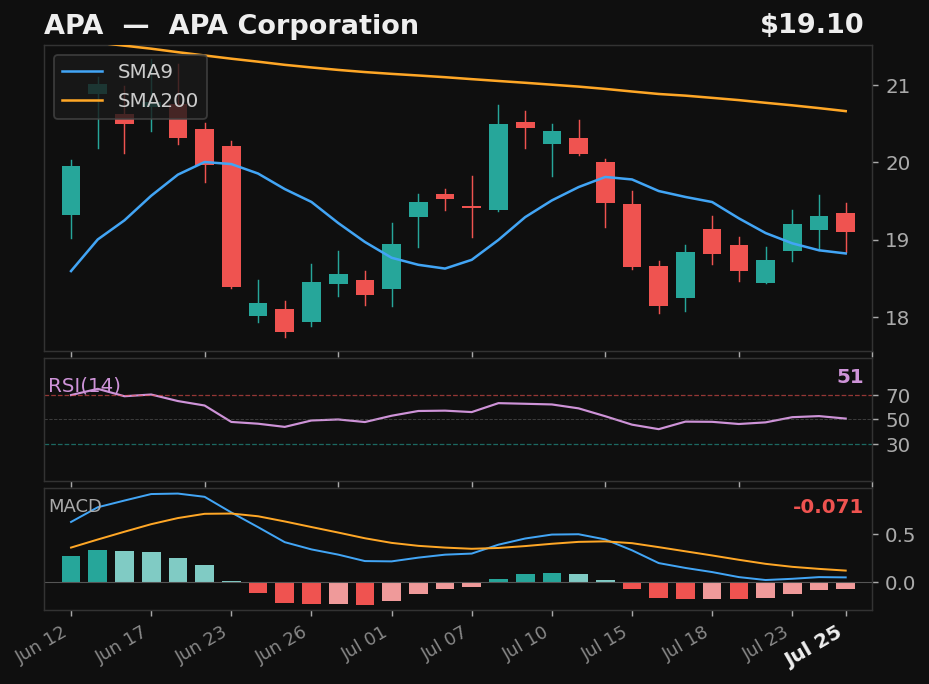Click the MACD axis label 0.5
Screen dimensions: 929x684
900,535
